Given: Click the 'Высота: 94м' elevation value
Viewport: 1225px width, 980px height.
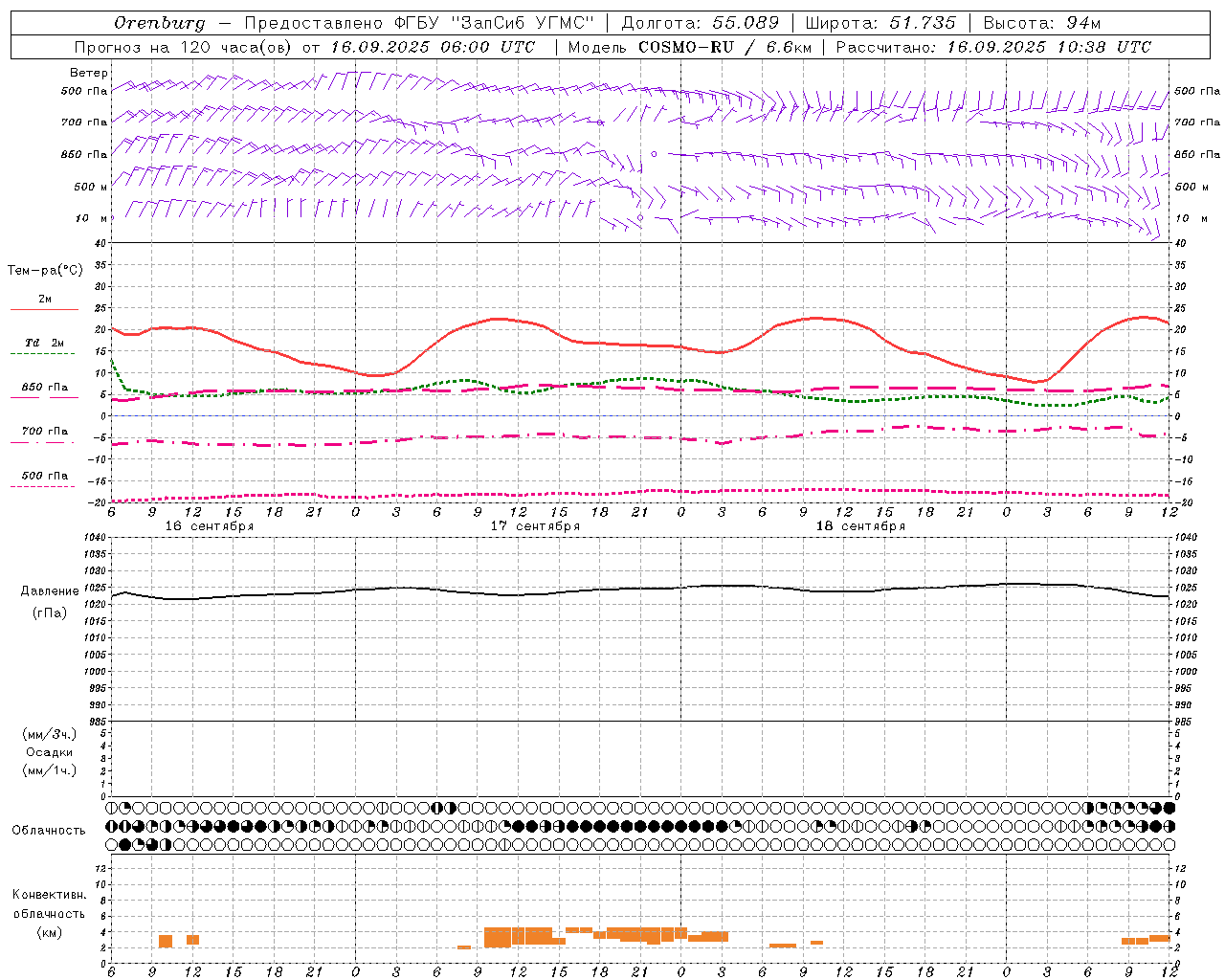Looking at the screenshot, I should [1042, 23].
